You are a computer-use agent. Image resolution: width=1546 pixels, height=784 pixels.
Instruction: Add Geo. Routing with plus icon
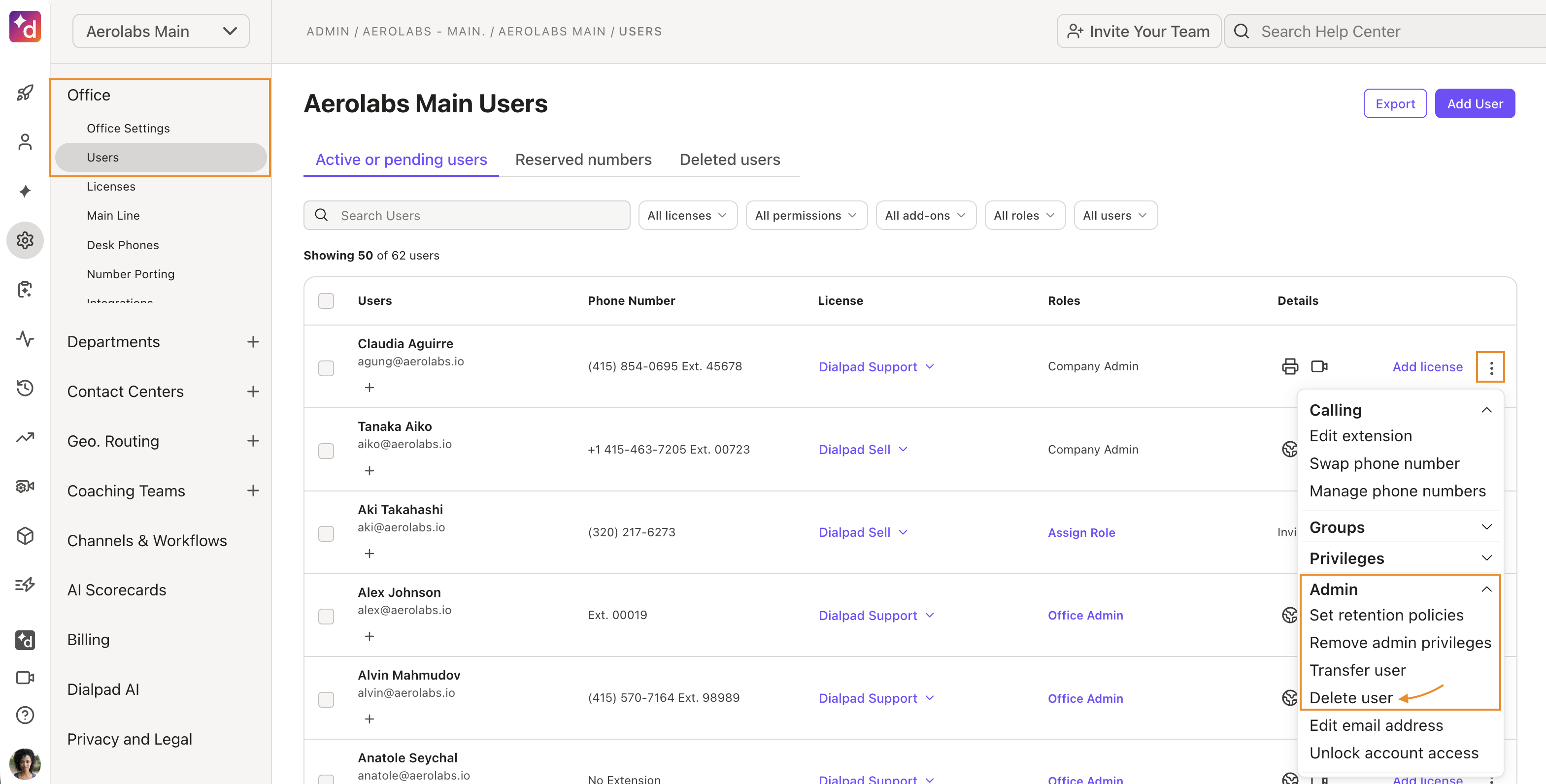coord(253,441)
